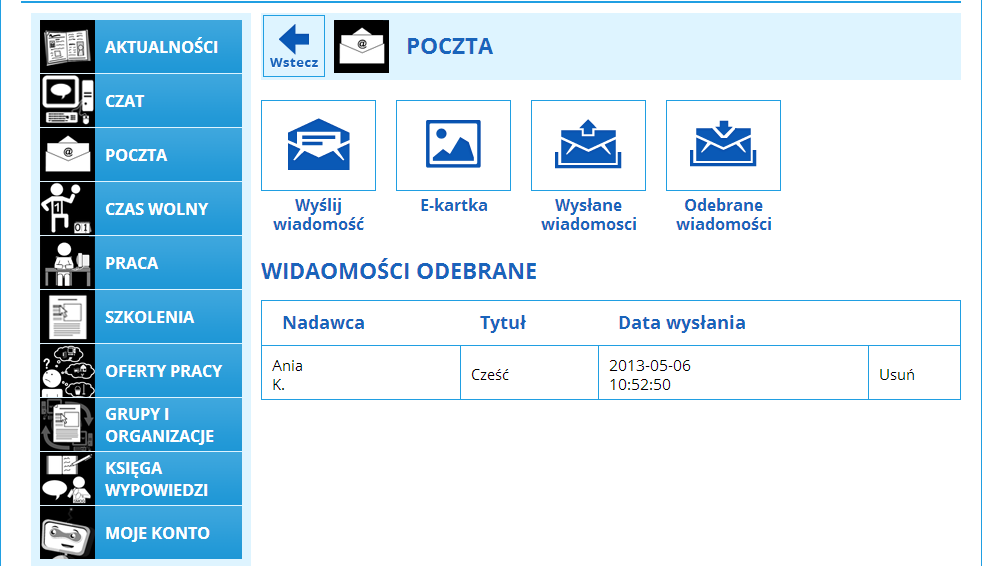Click the E-kartka text link
Screen dimensions: 982x566
tap(453, 205)
